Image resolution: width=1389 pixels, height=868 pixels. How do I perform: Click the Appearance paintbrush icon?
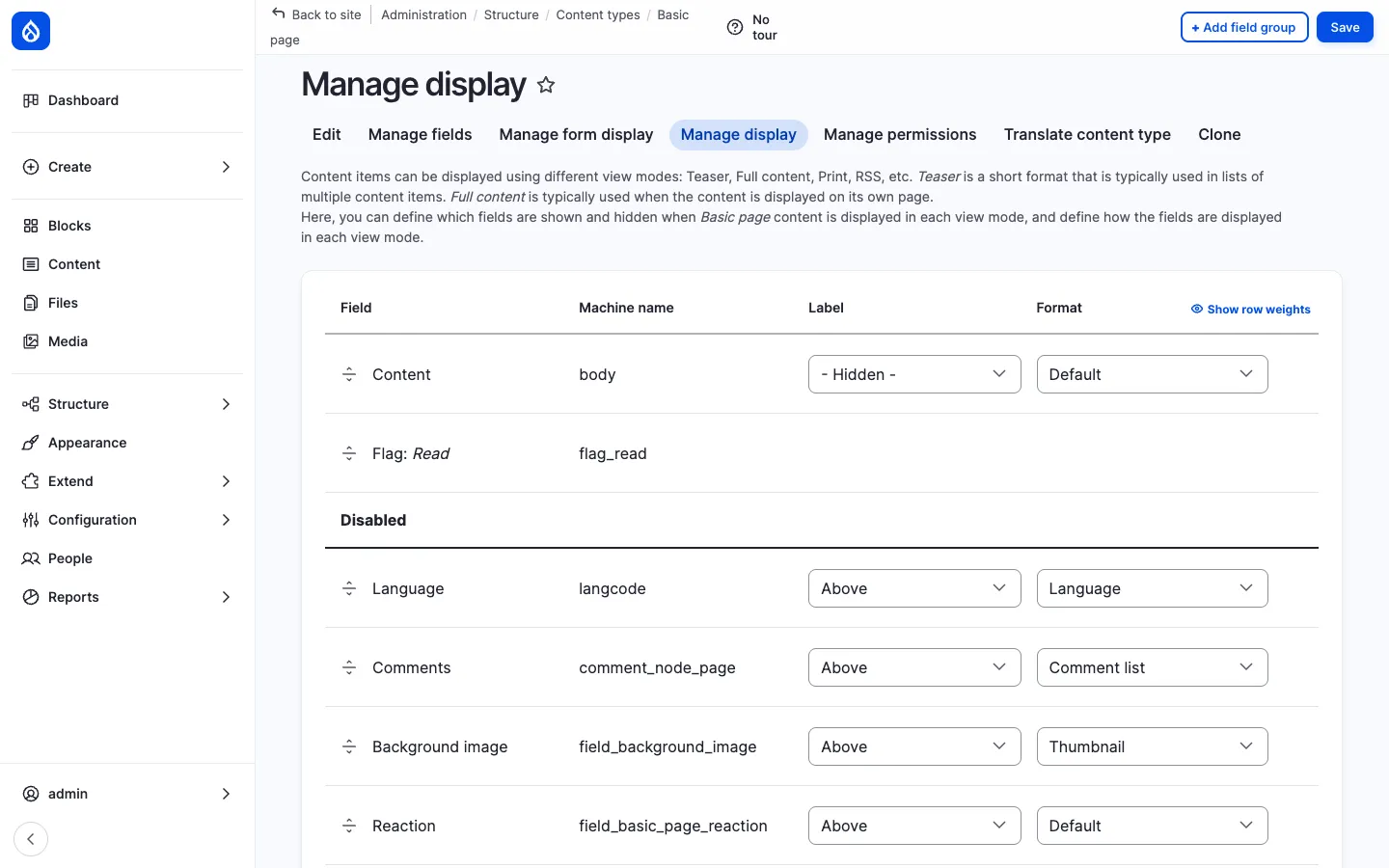31,443
